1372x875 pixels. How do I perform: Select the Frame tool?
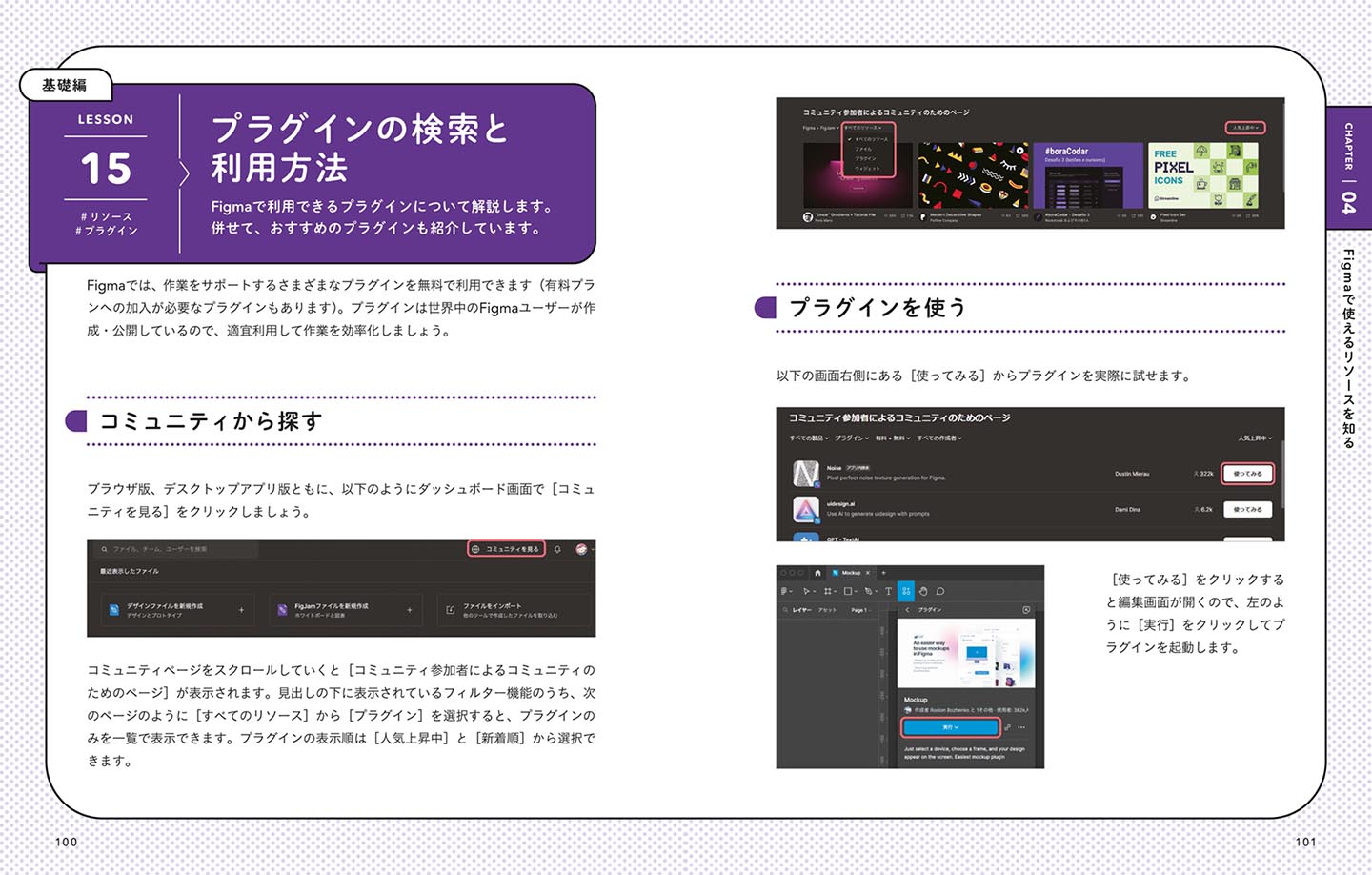click(x=828, y=591)
